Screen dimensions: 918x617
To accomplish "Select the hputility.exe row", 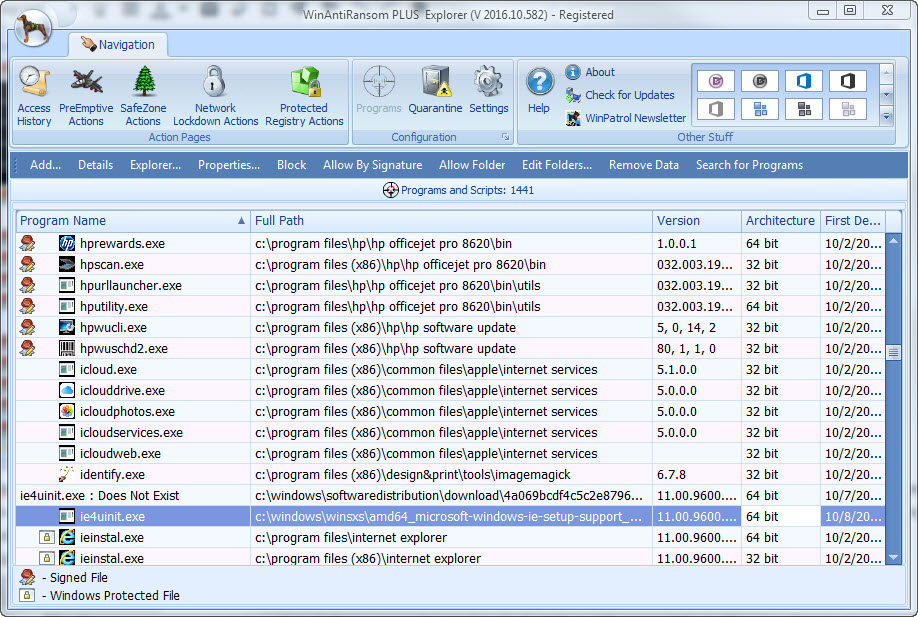I will click(x=450, y=306).
